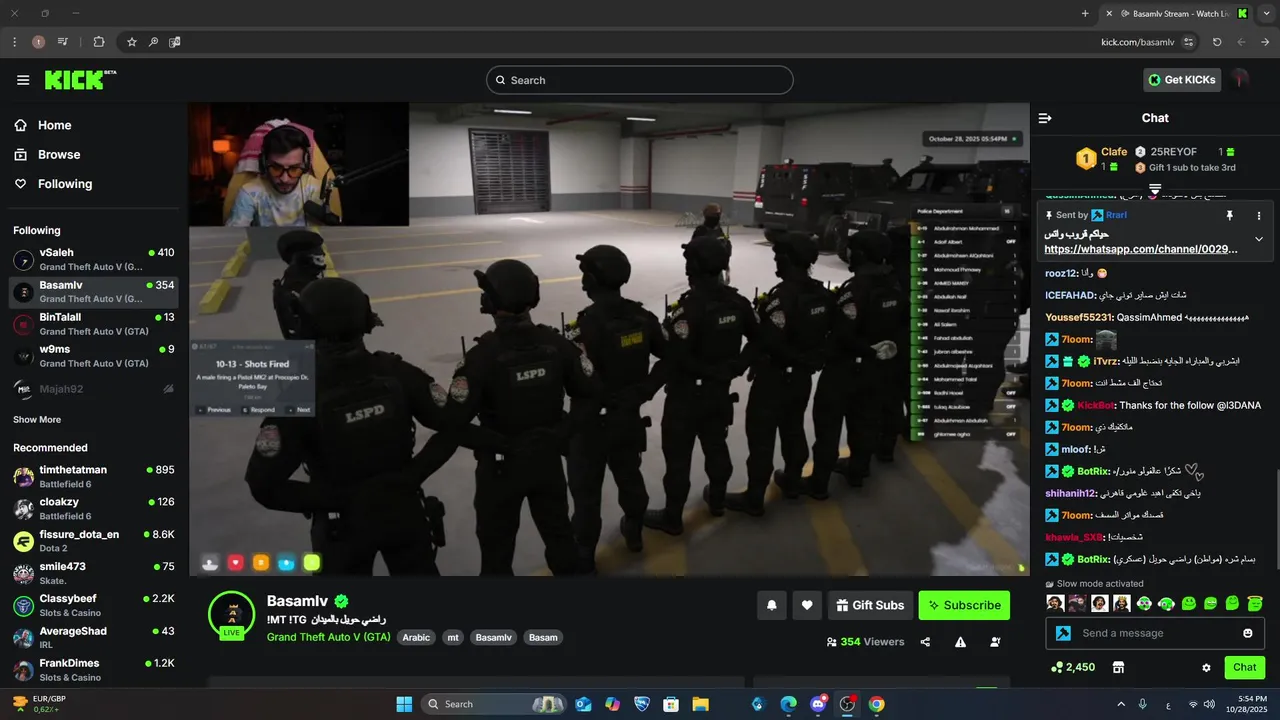1280x720 pixels.
Task: Collapse the chat panel
Action: click(1045, 118)
